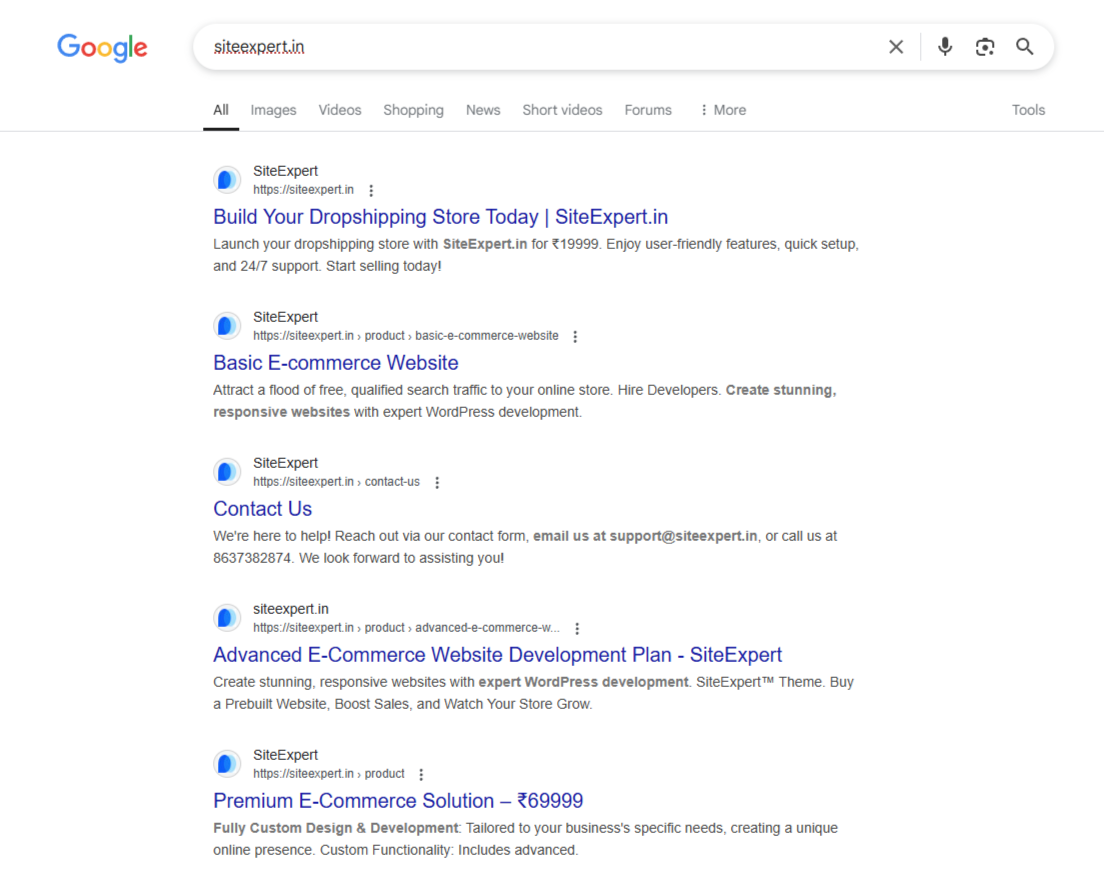Open Advanced E-Commerce Website Development Plan link

pyautogui.click(x=498, y=655)
